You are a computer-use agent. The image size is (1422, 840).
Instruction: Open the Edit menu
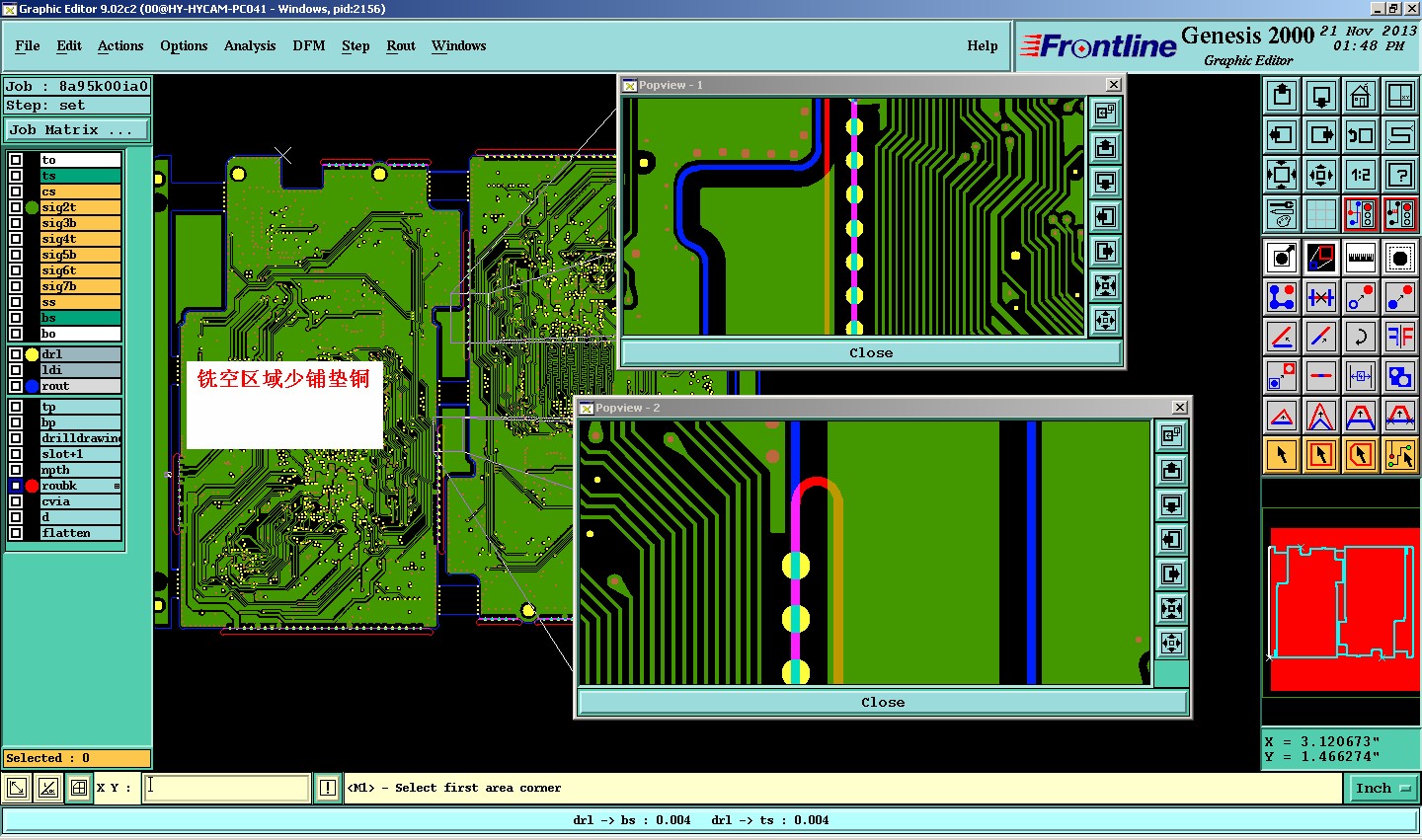(x=69, y=45)
